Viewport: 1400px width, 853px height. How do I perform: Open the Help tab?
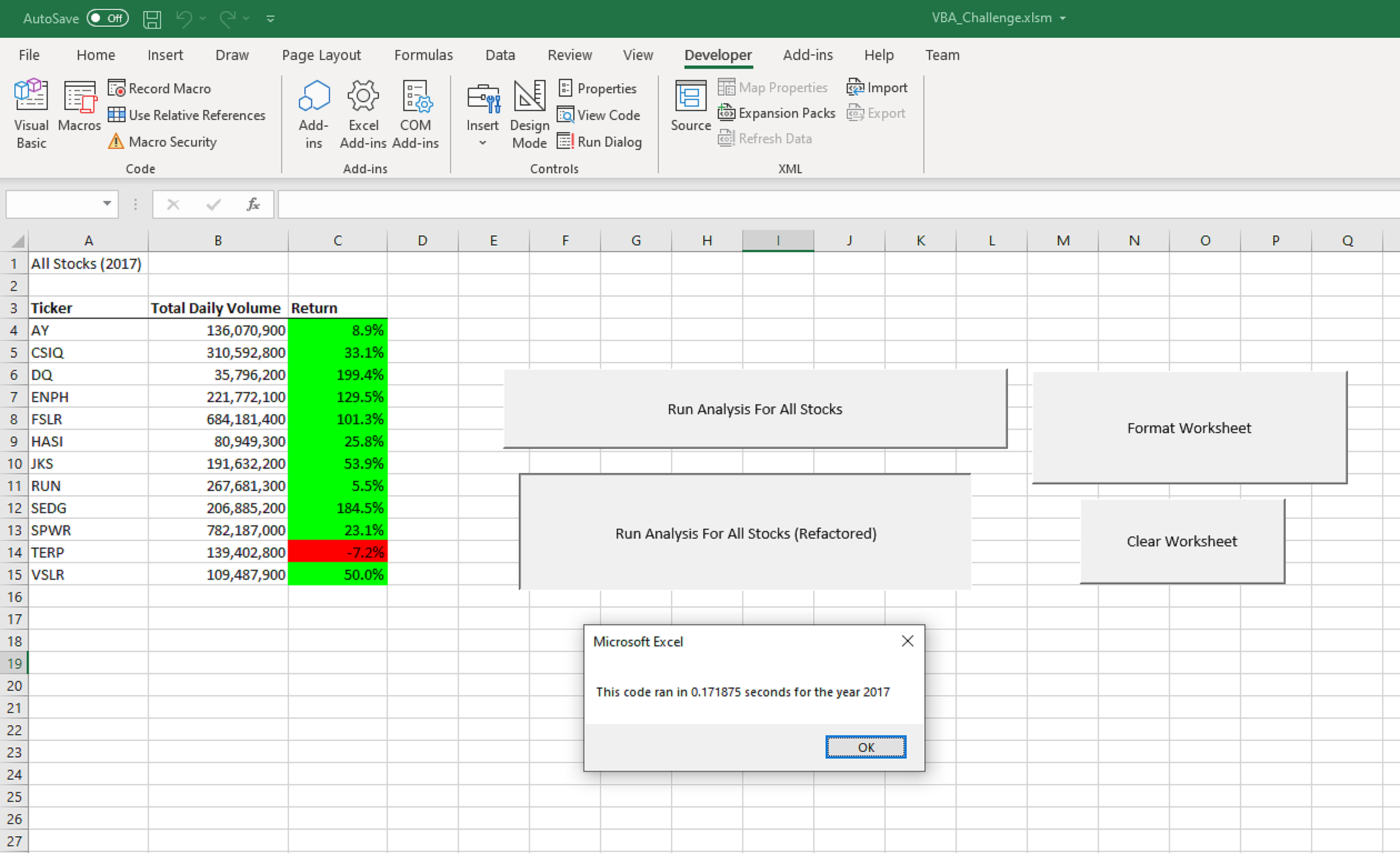coord(878,55)
